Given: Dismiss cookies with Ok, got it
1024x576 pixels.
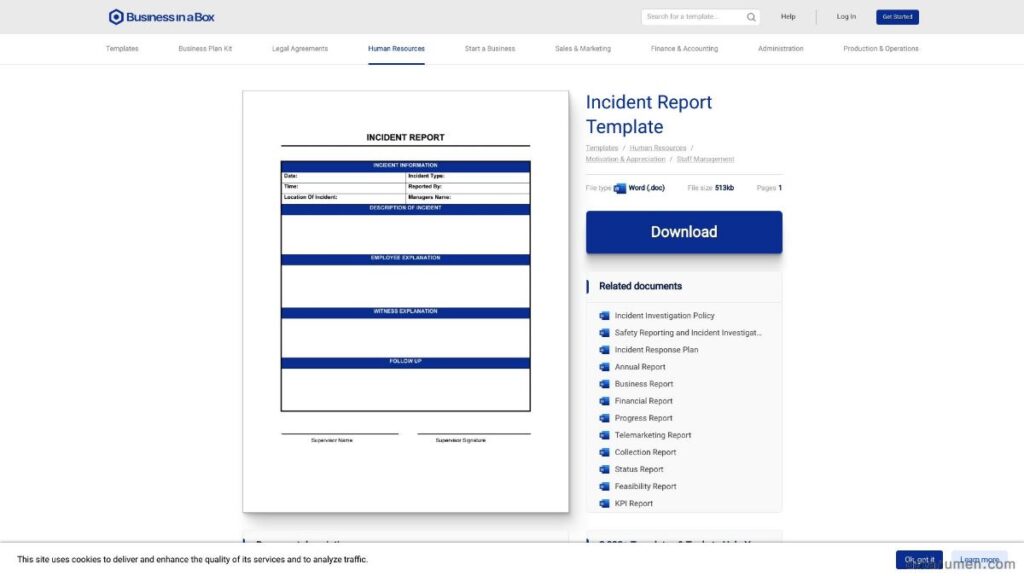Looking at the screenshot, I should (918, 559).
